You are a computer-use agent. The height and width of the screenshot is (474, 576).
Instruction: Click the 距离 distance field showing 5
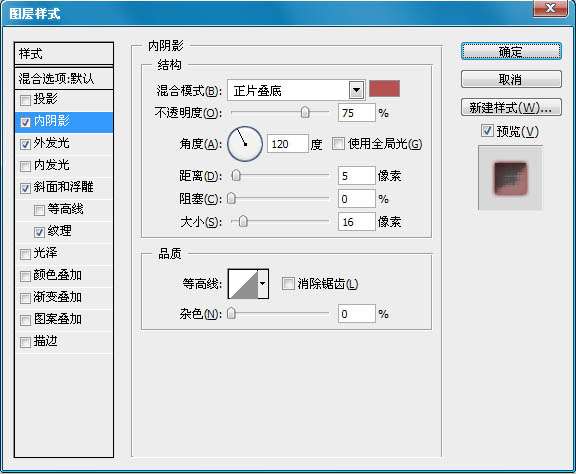[x=356, y=176]
